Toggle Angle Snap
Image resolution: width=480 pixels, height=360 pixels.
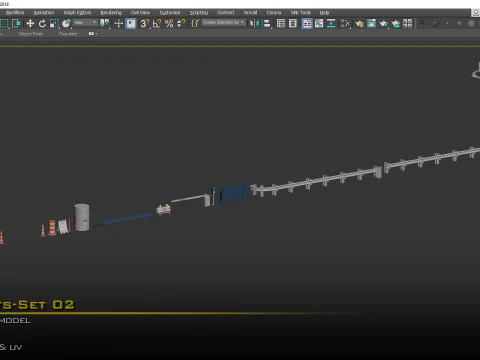click(x=157, y=23)
